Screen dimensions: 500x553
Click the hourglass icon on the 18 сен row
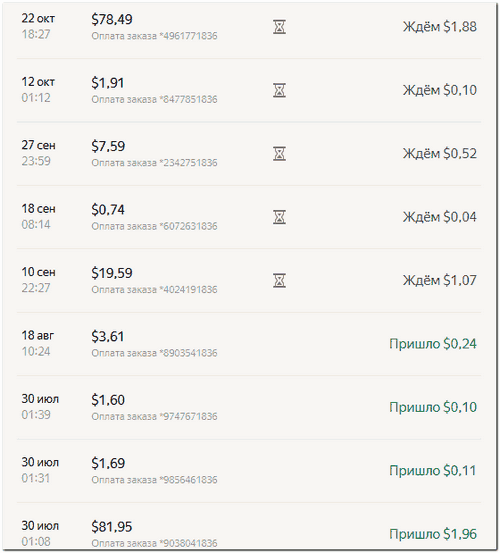279,217
